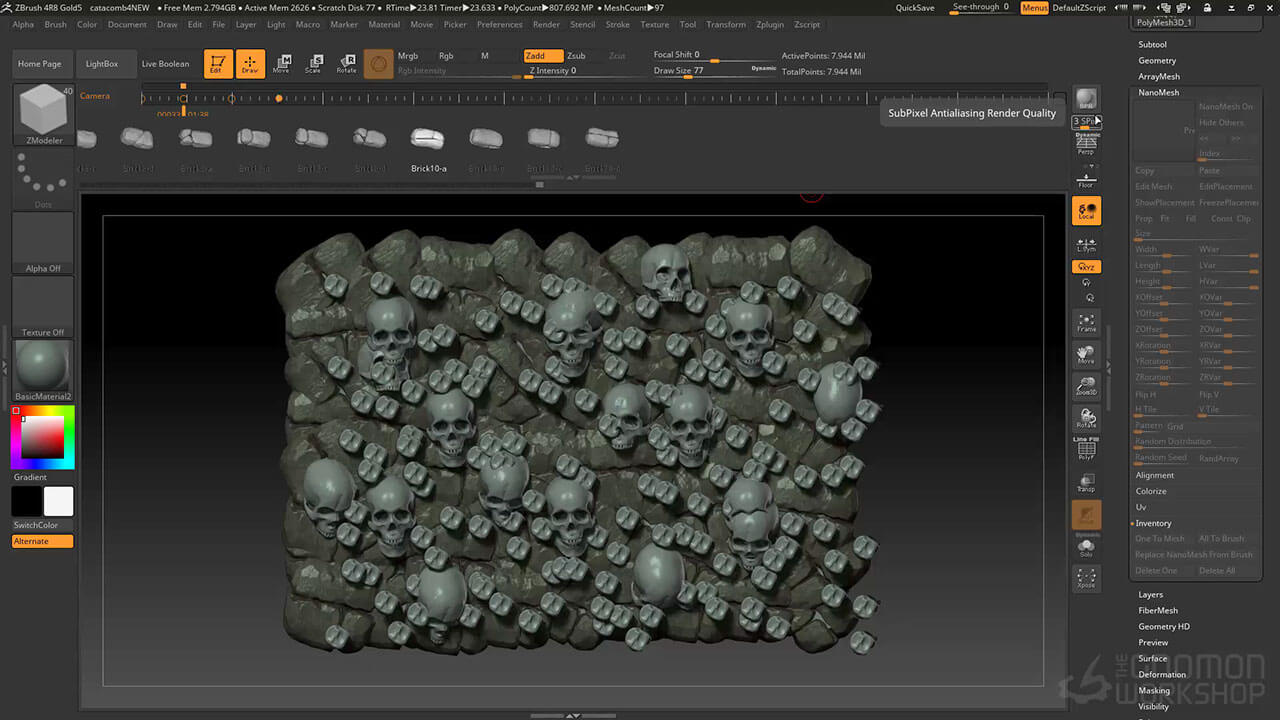1280x720 pixels.
Task: Open the BasicMaterial2 material picker
Action: [x=43, y=366]
